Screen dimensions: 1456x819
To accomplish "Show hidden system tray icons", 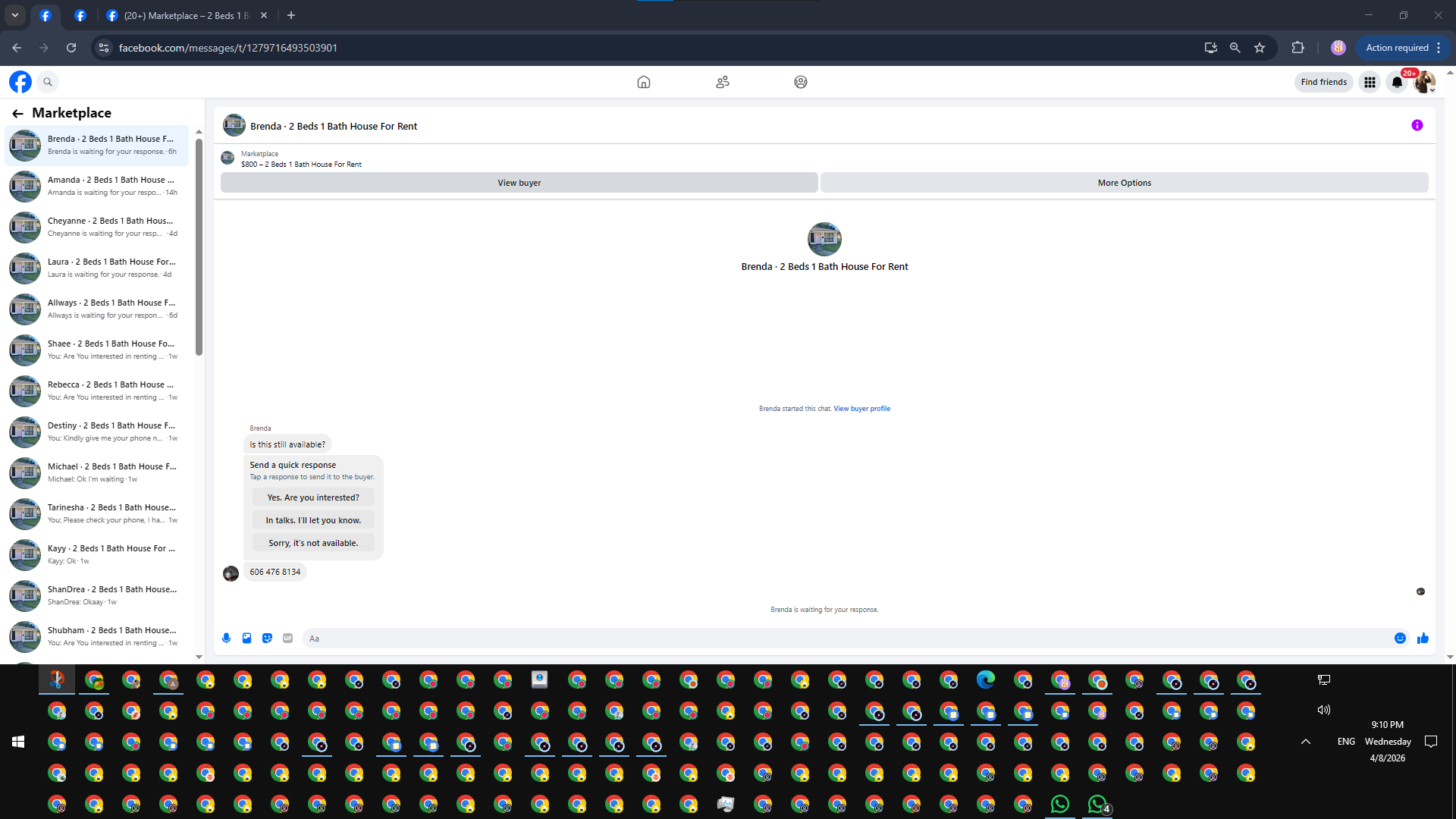I will tap(1306, 742).
